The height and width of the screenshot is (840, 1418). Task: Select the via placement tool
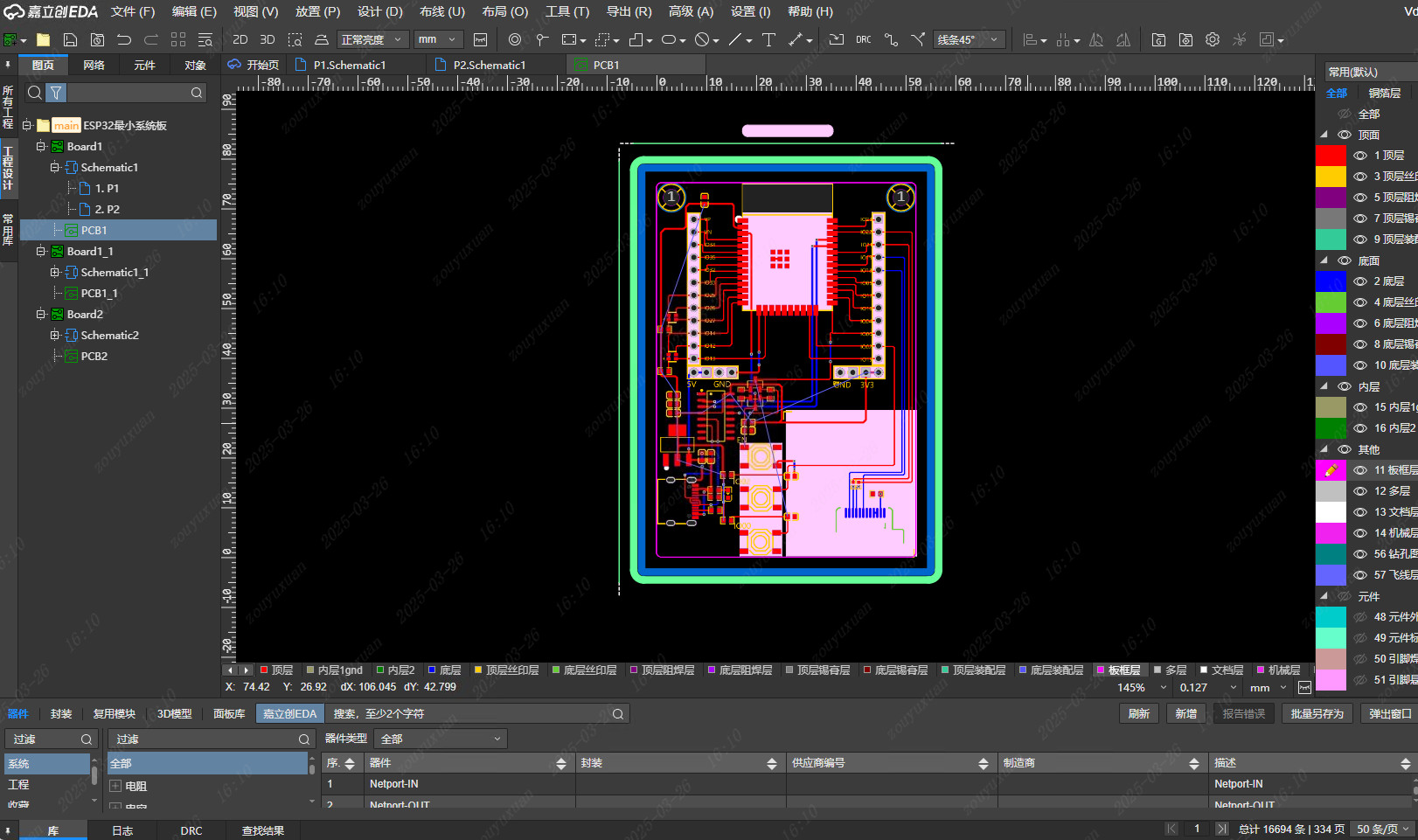click(515, 40)
